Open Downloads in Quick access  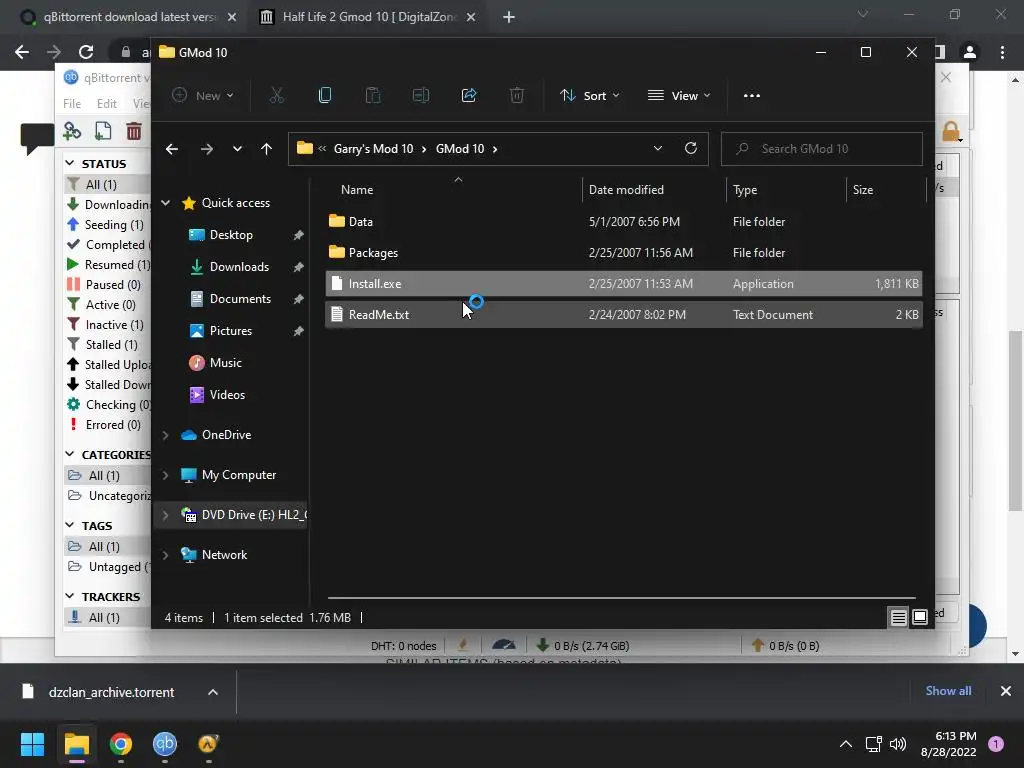click(x=239, y=267)
